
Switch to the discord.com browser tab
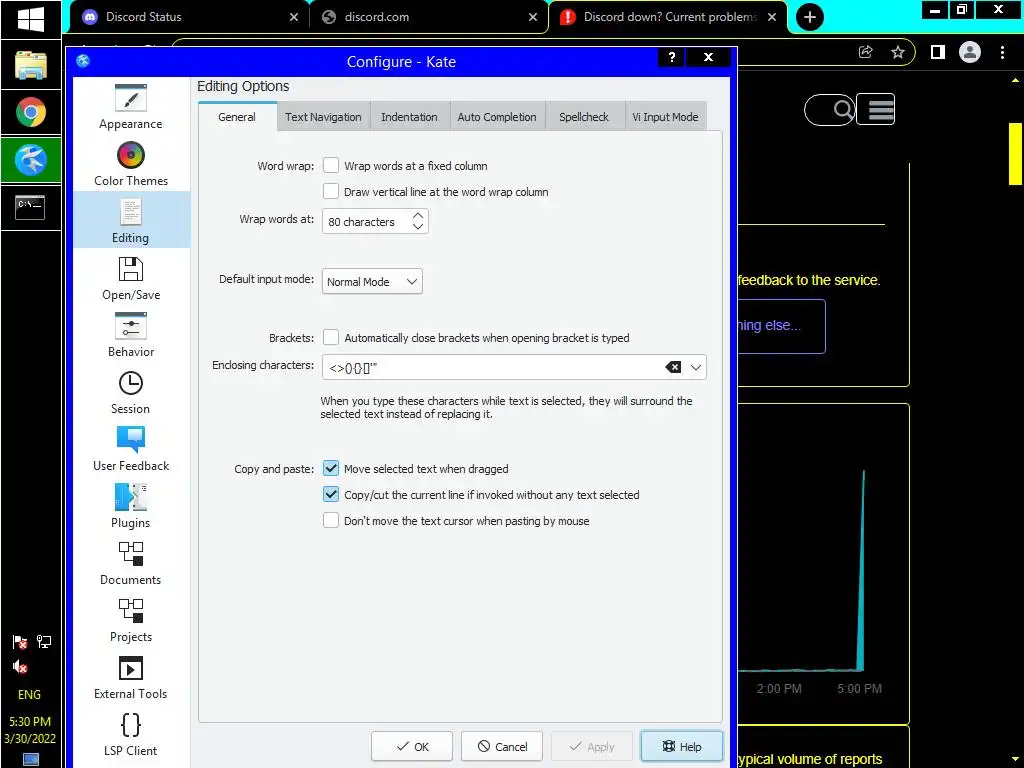pyautogui.click(x=428, y=17)
